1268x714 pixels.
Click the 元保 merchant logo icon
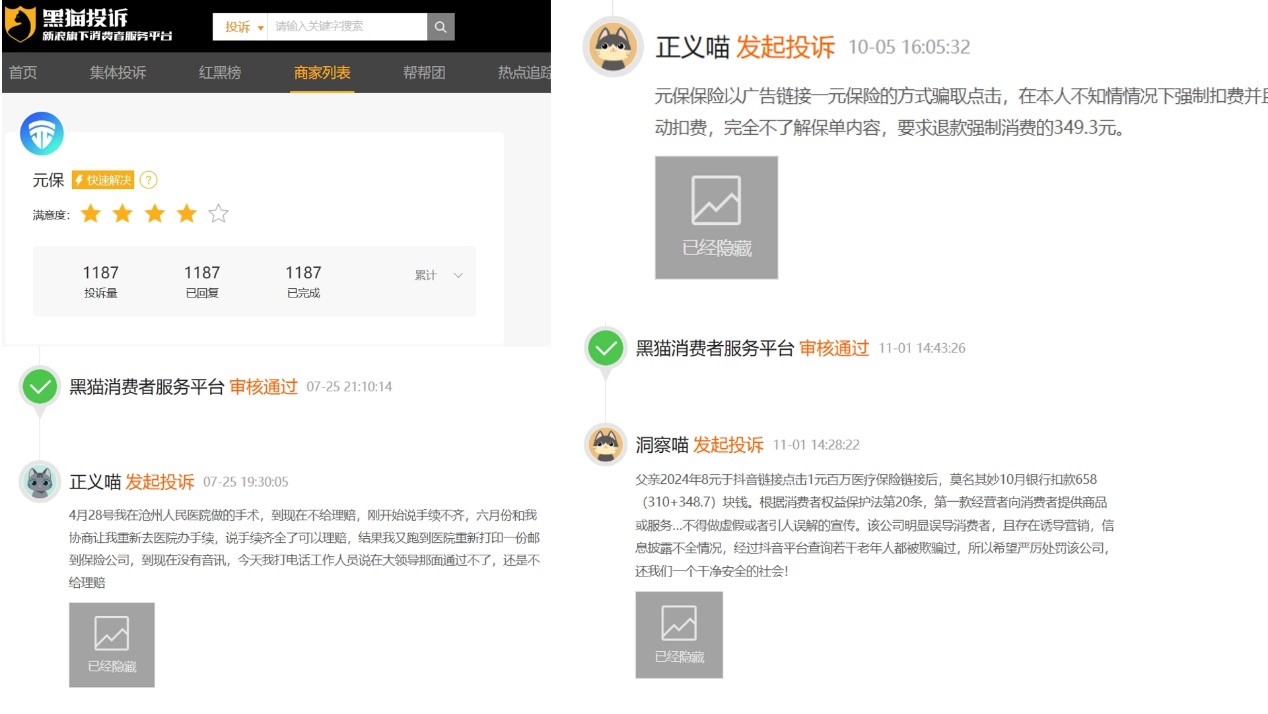click(x=42, y=134)
